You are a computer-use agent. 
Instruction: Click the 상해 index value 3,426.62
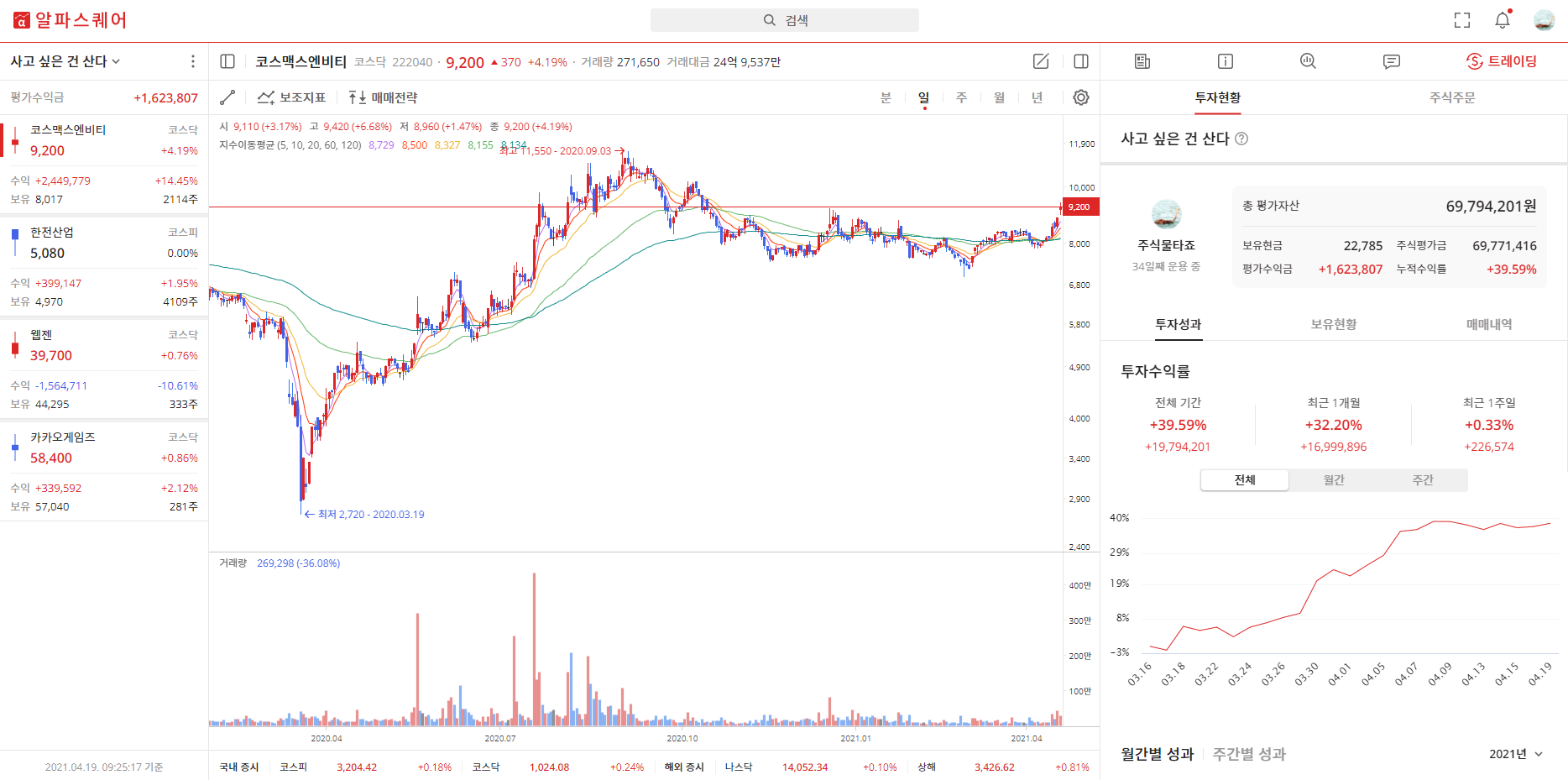click(x=995, y=767)
